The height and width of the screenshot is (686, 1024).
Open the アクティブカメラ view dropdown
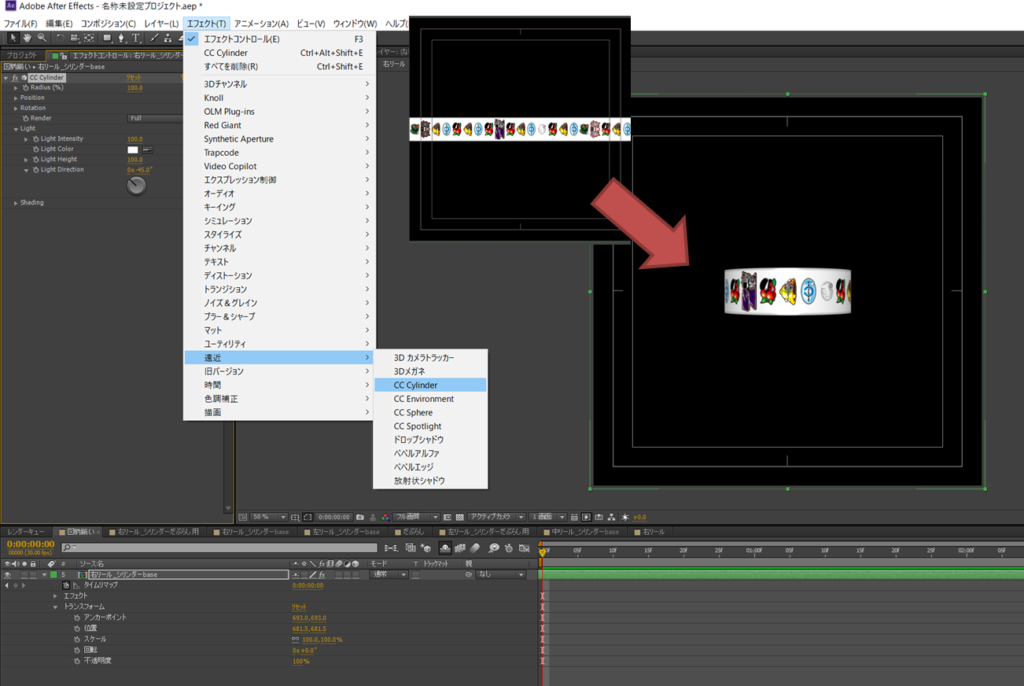point(495,517)
